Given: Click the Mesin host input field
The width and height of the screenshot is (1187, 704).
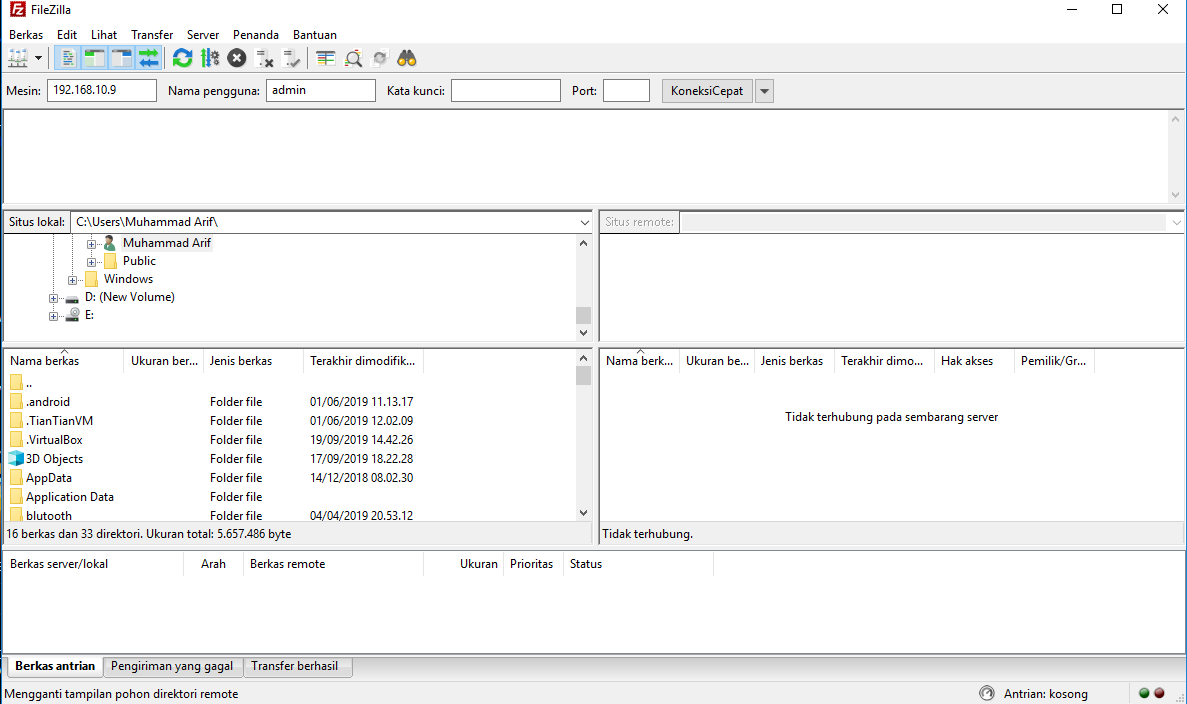Looking at the screenshot, I should click(102, 90).
